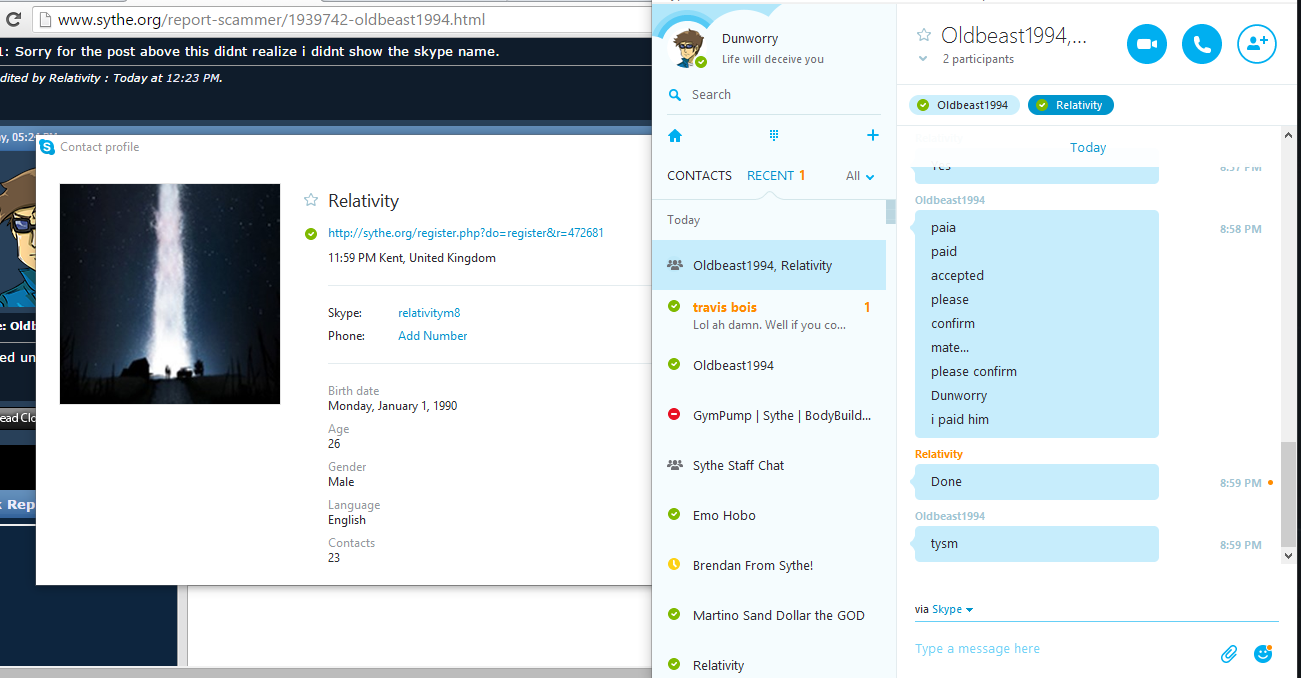
Task: Open the travis bois conversation
Action: click(769, 315)
